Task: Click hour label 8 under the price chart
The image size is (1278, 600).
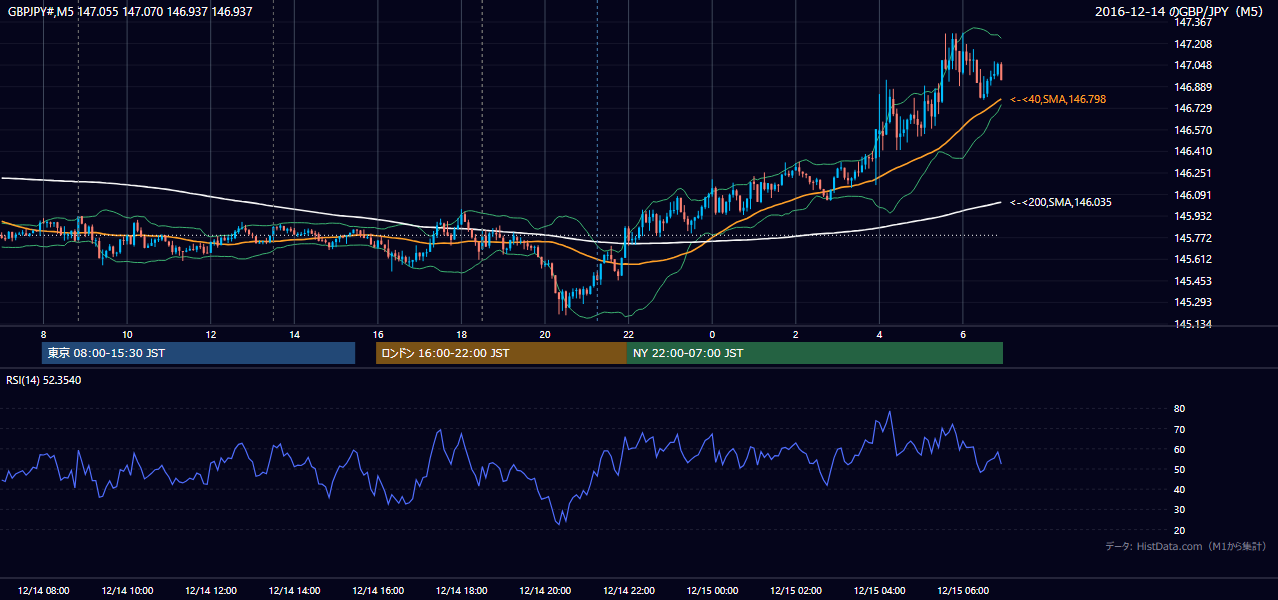Action: coord(44,334)
